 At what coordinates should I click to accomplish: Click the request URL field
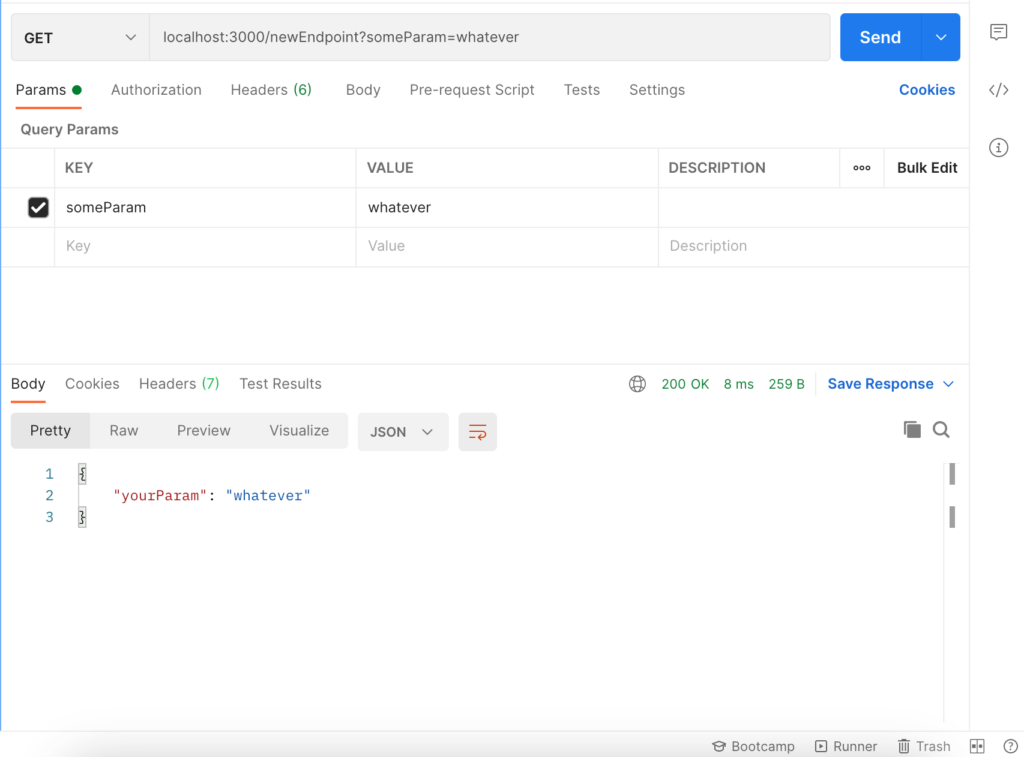(x=490, y=38)
